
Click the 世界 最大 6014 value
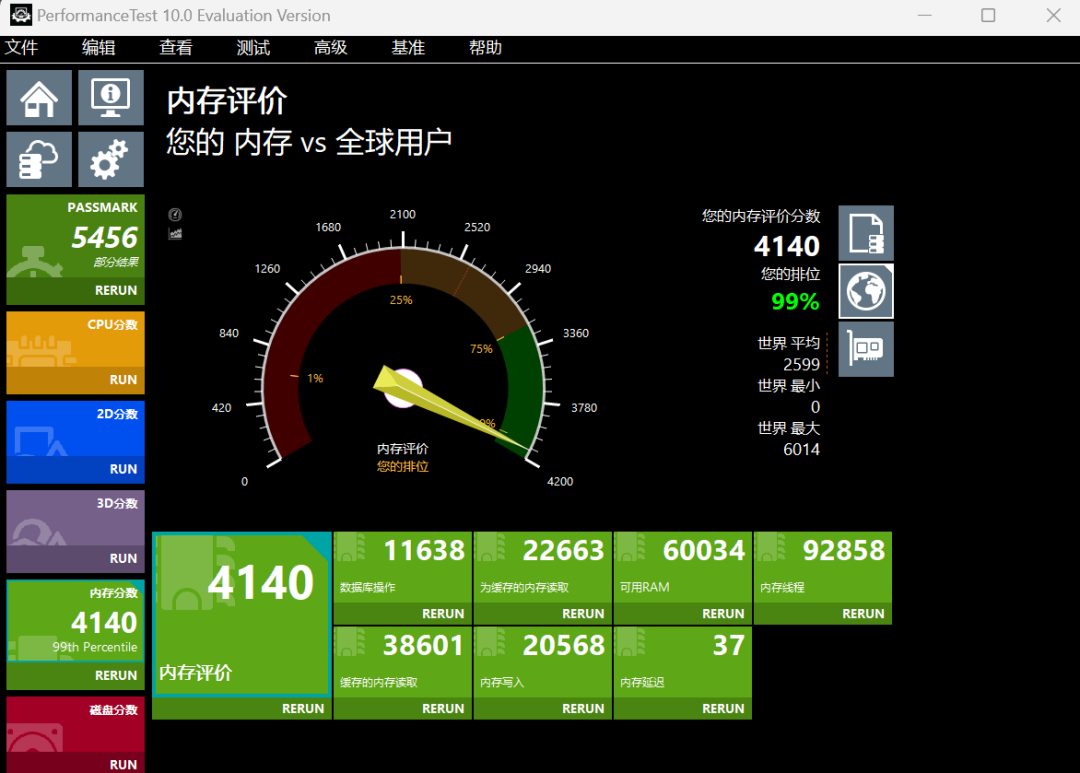[801, 450]
